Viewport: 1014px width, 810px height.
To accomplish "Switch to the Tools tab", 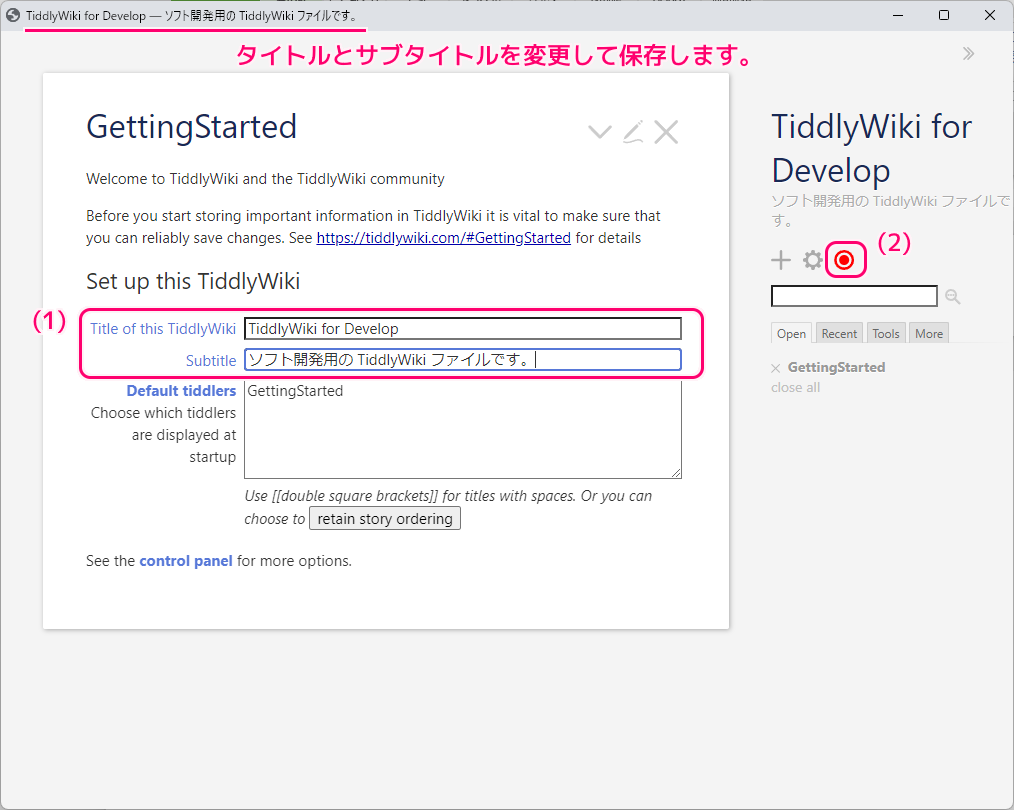I will 885,334.
